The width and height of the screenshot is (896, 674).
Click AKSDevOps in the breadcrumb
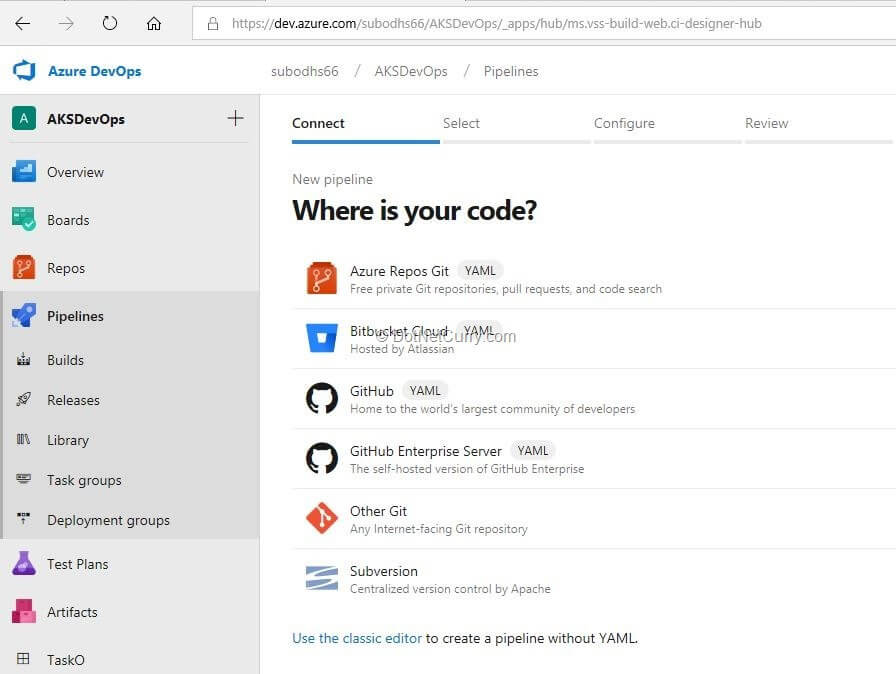[411, 71]
